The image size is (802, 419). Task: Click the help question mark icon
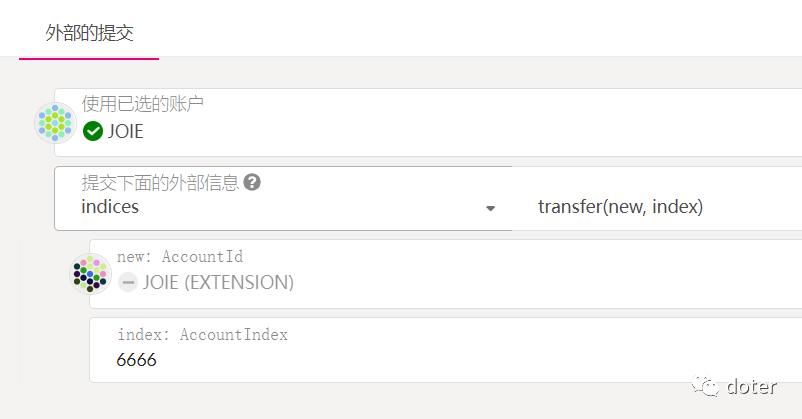252,183
